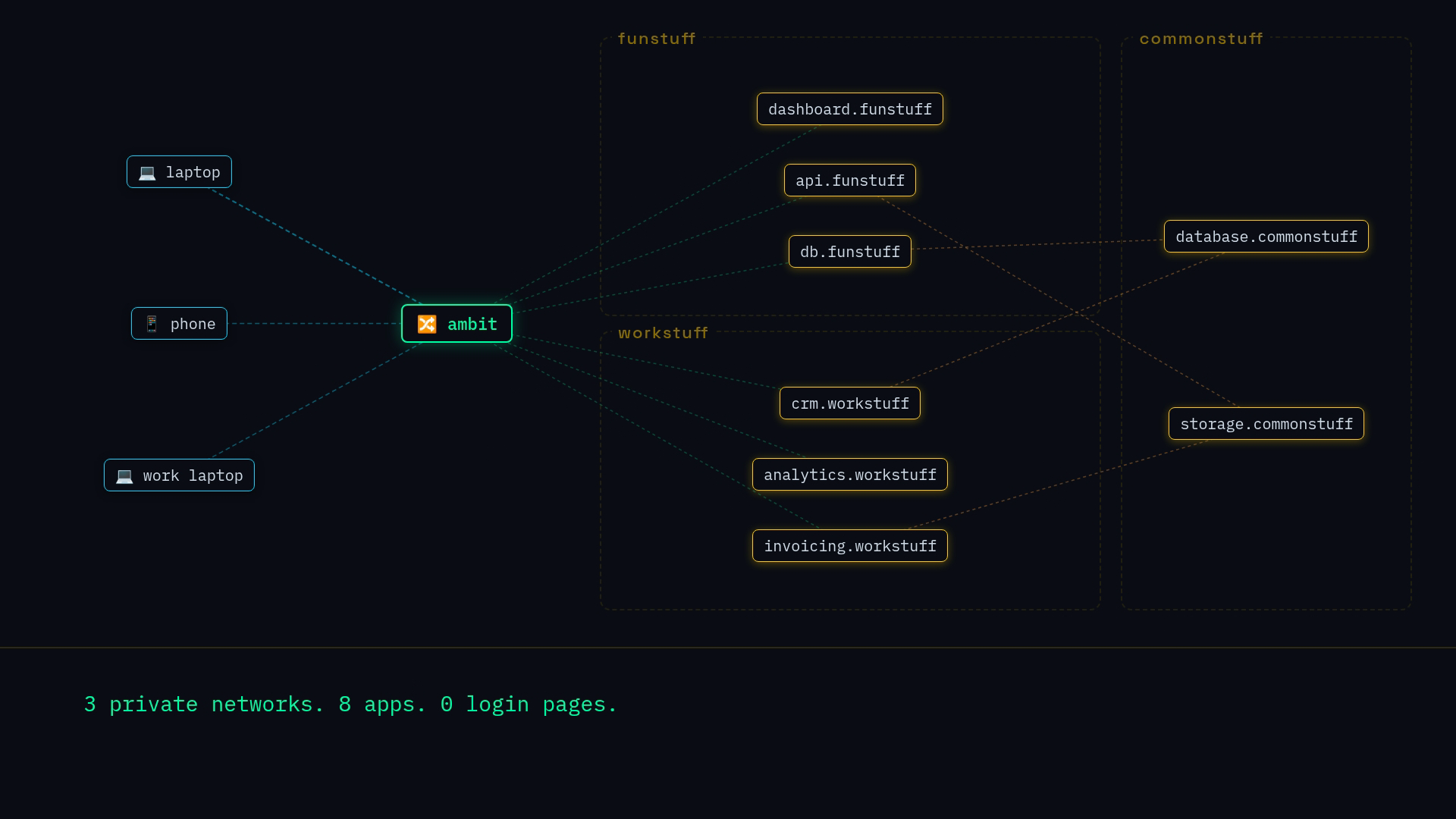The height and width of the screenshot is (819, 1456).
Task: Click the work laptop computer icon
Action: [x=124, y=476]
